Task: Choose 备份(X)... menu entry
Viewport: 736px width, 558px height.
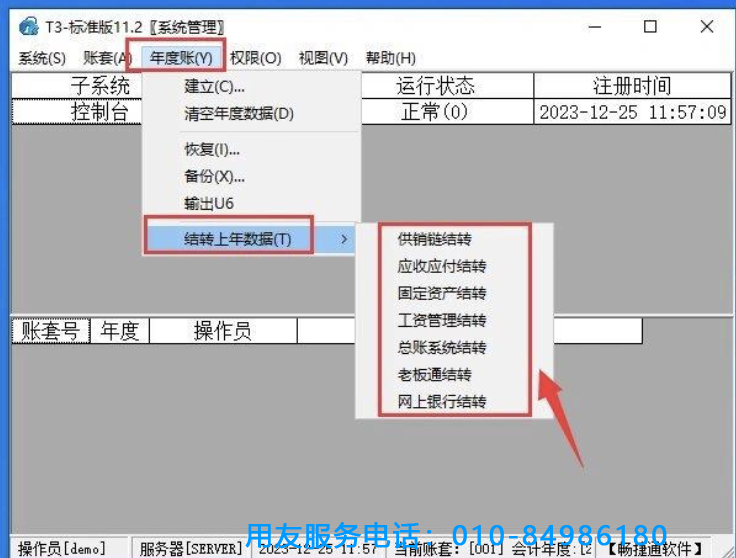Action: [214, 177]
